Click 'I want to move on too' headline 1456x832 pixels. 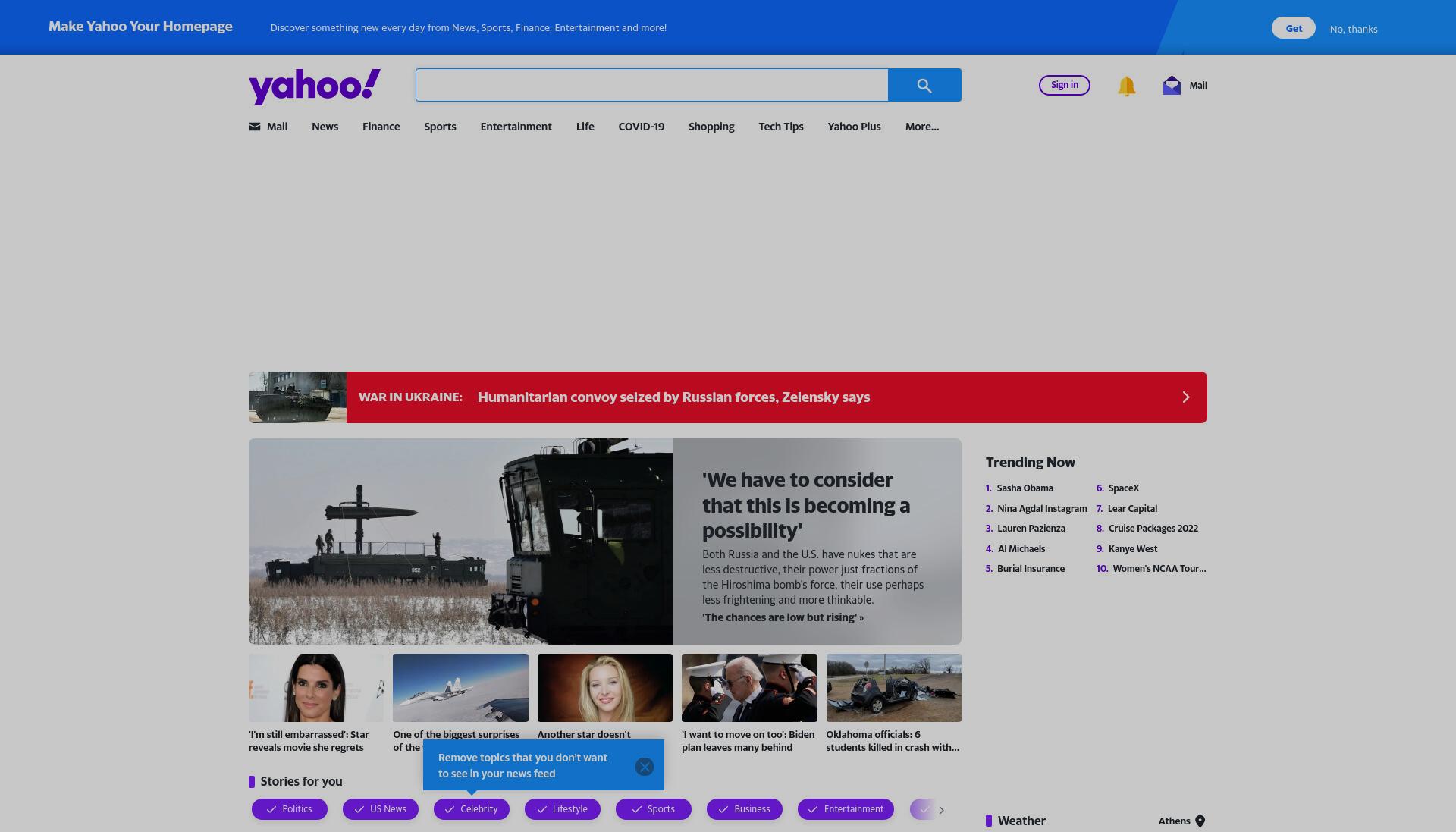748,741
